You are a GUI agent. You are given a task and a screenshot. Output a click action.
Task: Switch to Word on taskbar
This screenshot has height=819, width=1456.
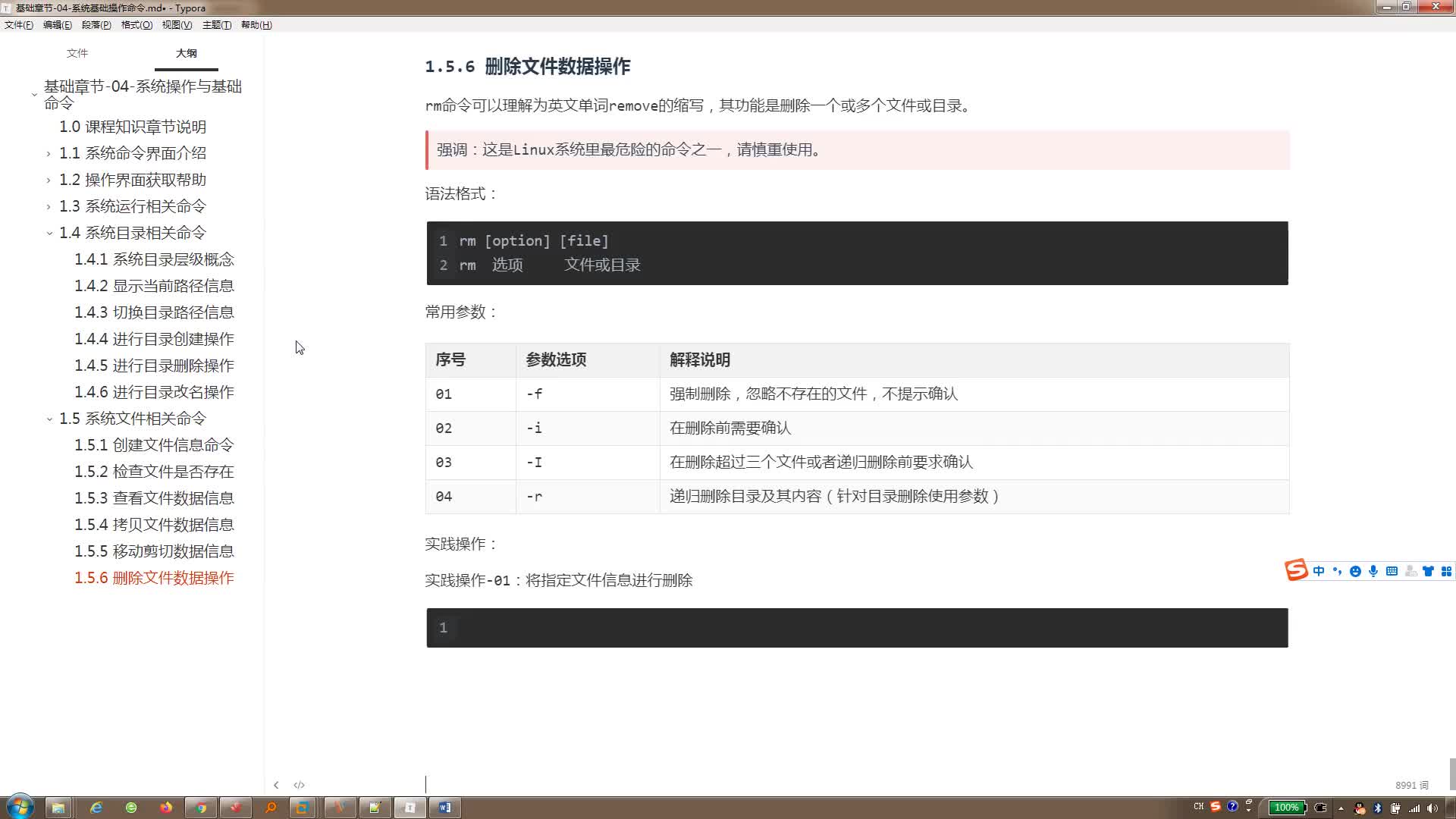(x=445, y=808)
